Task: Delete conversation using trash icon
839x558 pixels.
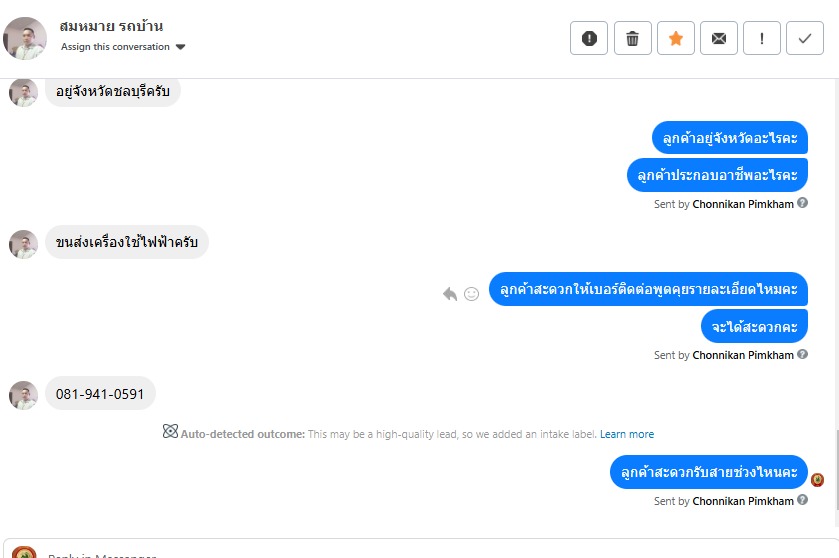Action: (632, 39)
